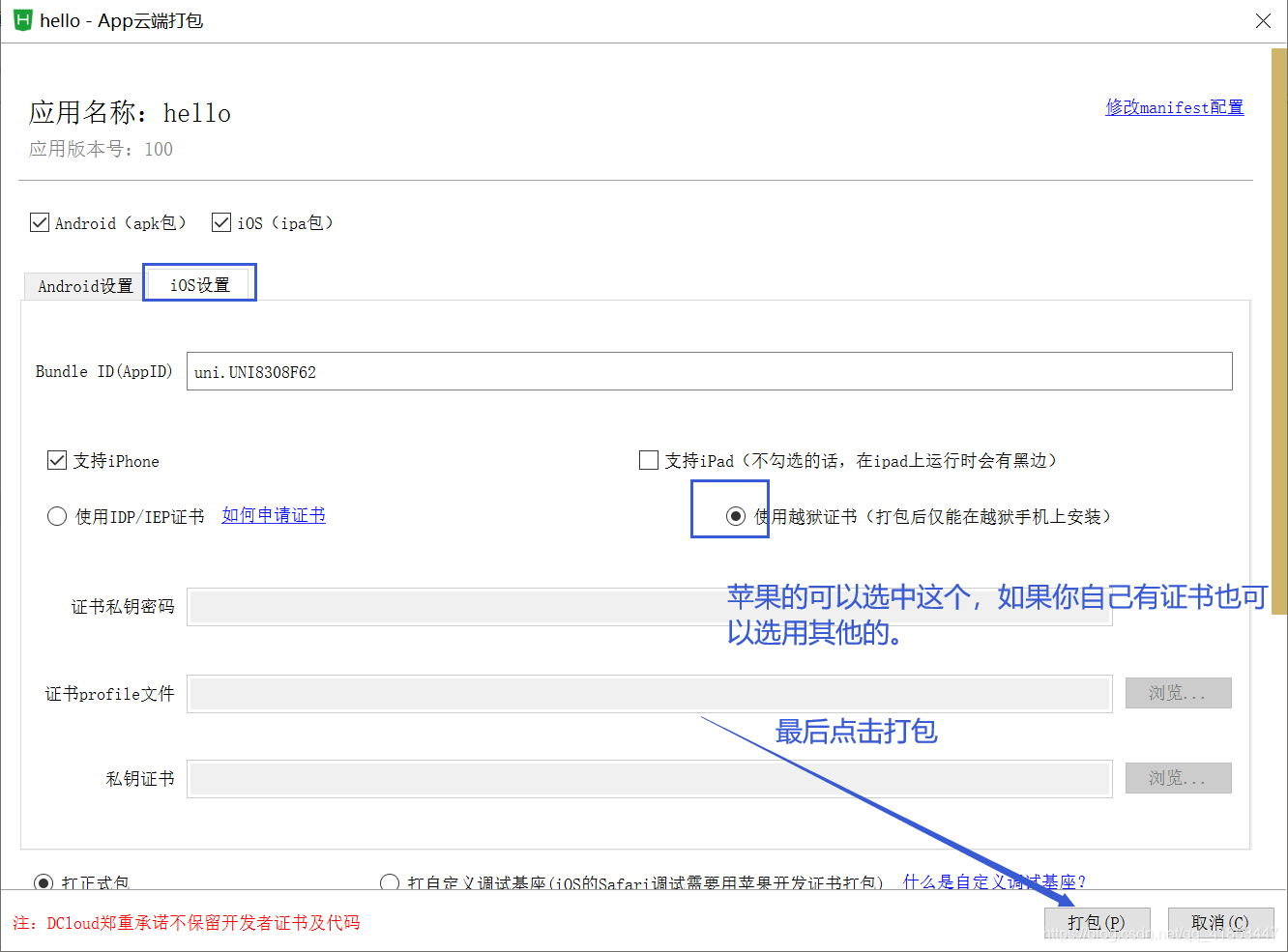Image resolution: width=1288 pixels, height=952 pixels.
Task: Click the vertical scrollbar on the right
Action: coord(1278,332)
